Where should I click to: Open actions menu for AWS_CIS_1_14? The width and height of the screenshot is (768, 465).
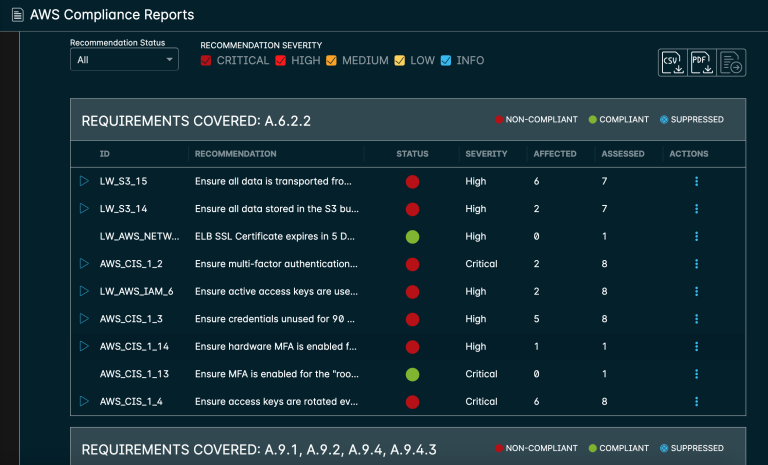point(696,346)
